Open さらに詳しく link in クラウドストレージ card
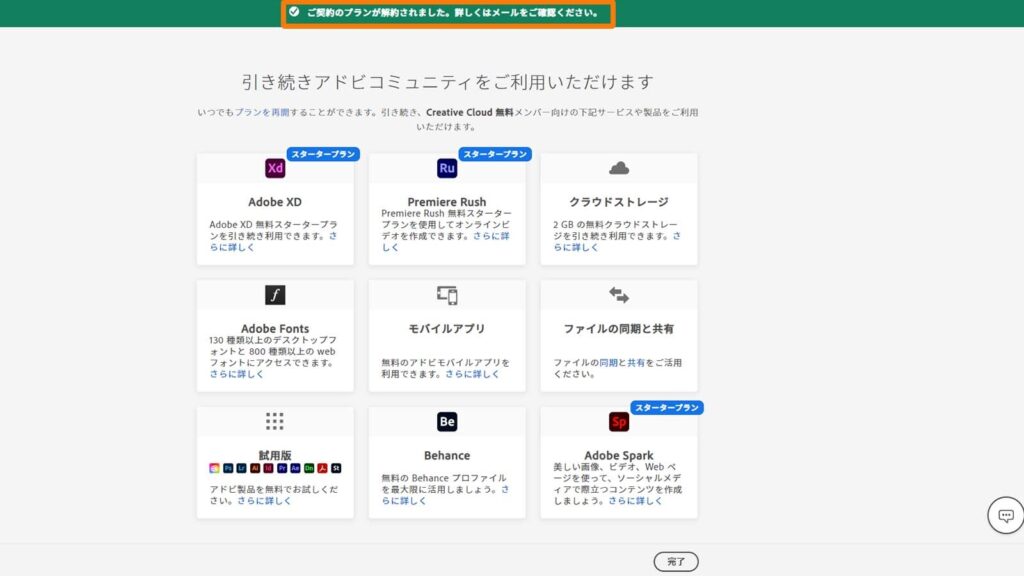The width and height of the screenshot is (1024, 576). (x=576, y=248)
